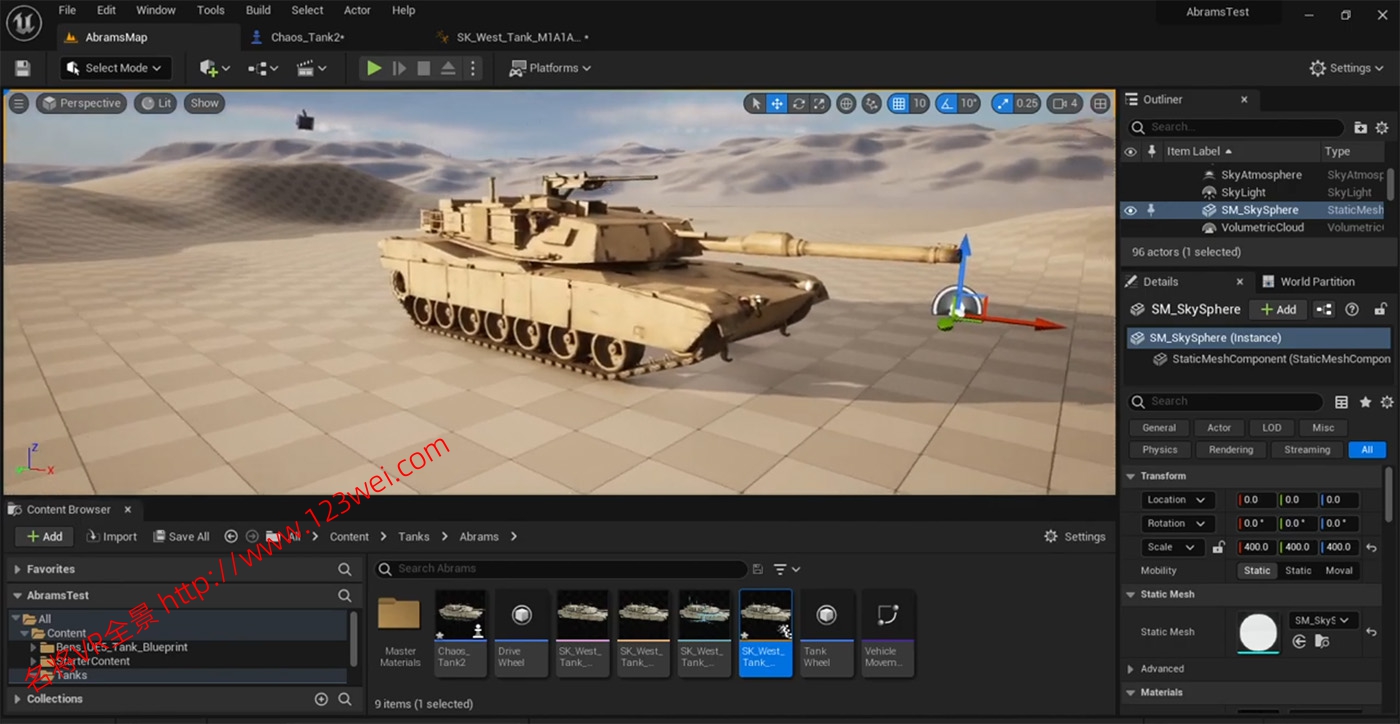Viewport: 1400px width, 724px height.
Task: Select the scale gizmo tool
Action: (819, 103)
